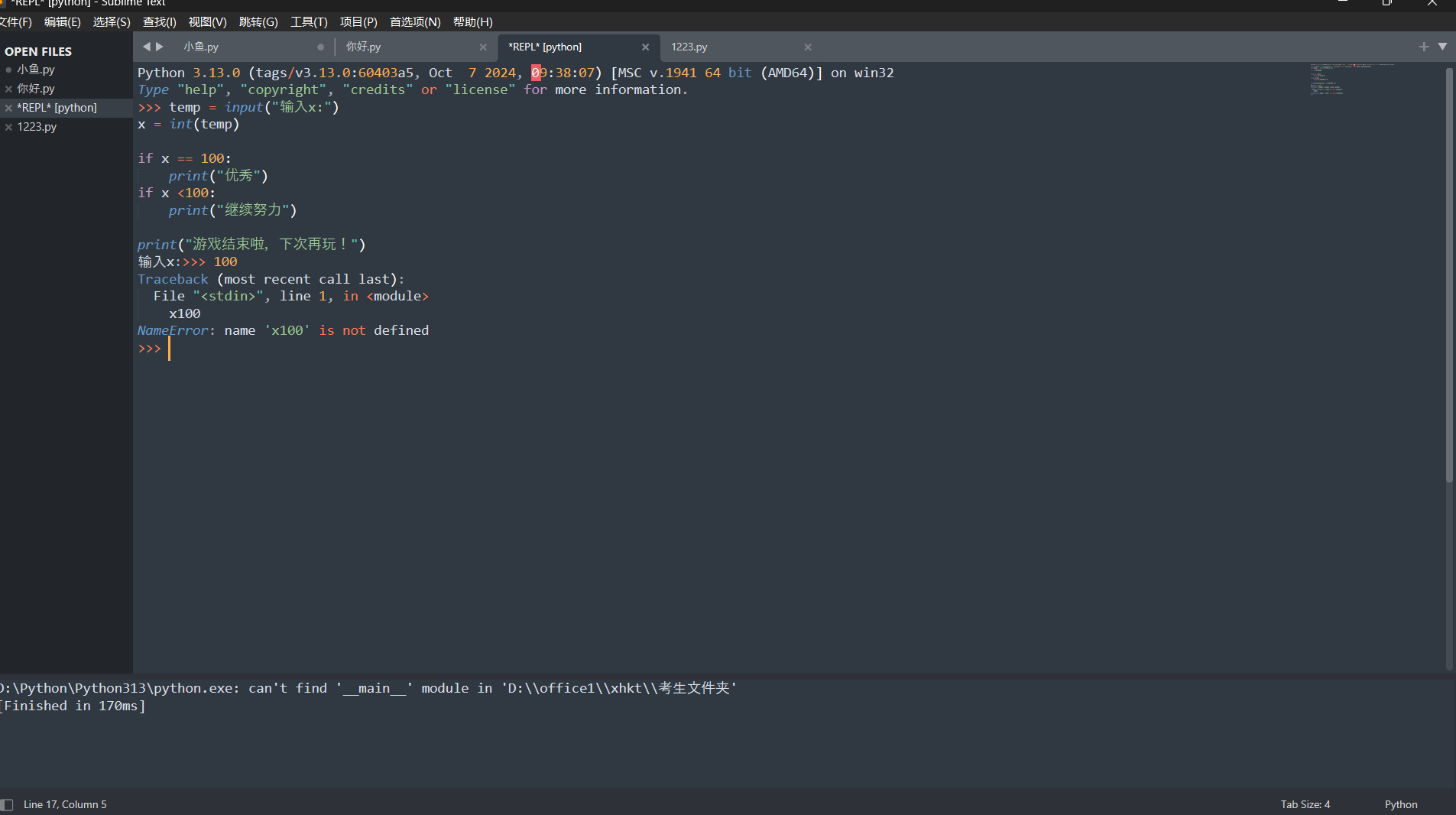Image resolution: width=1456 pixels, height=815 pixels.
Task: Open the 编辑(E) menu
Action: [63, 22]
